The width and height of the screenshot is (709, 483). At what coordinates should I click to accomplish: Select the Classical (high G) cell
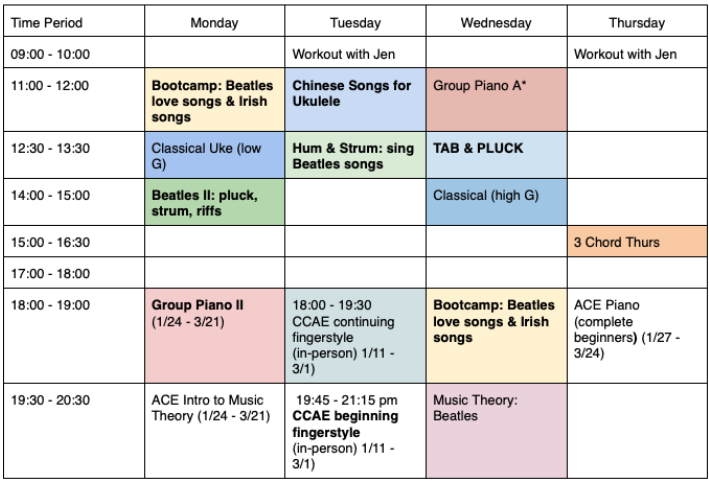496,203
